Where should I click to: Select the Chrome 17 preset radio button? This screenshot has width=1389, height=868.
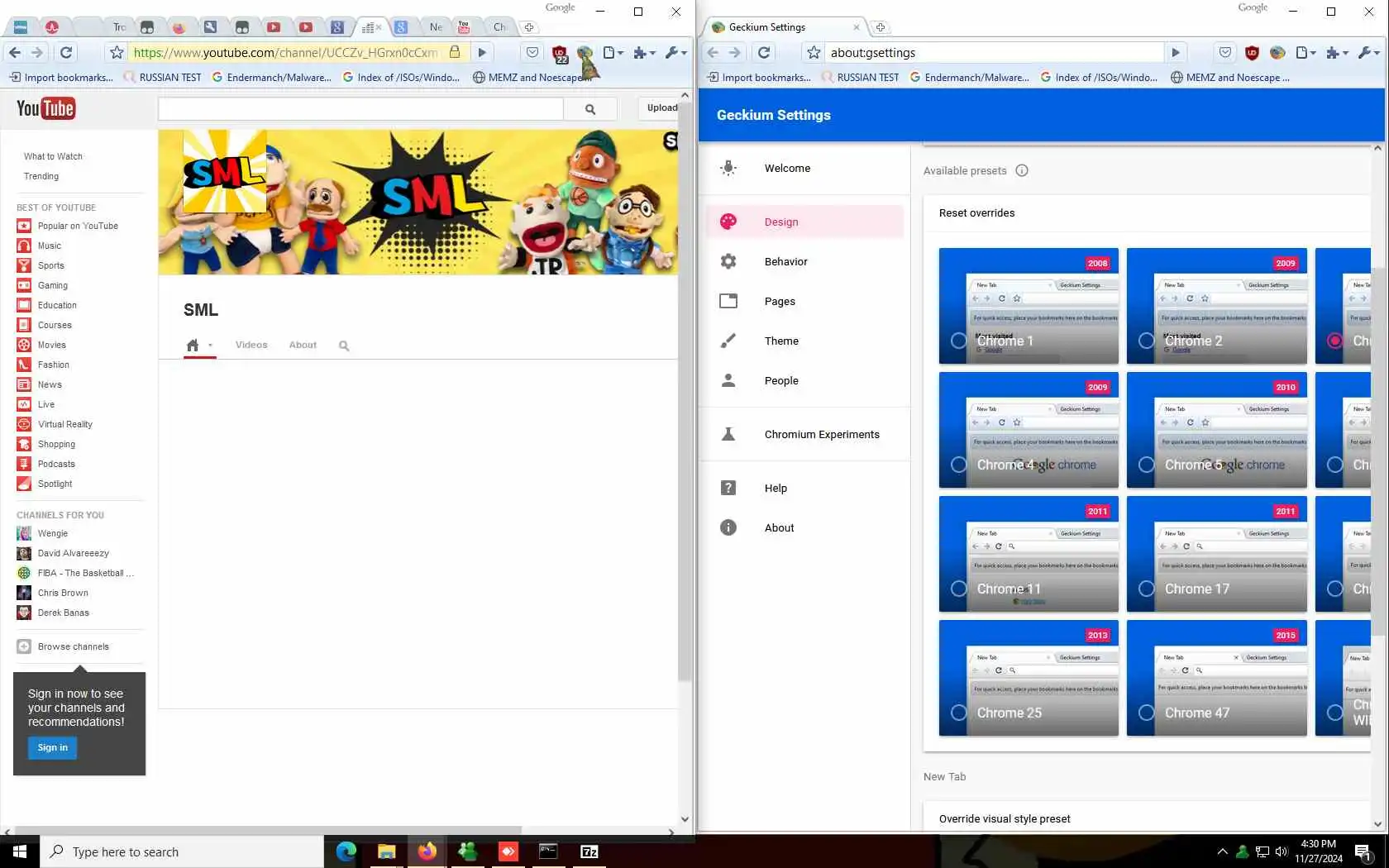click(1146, 589)
